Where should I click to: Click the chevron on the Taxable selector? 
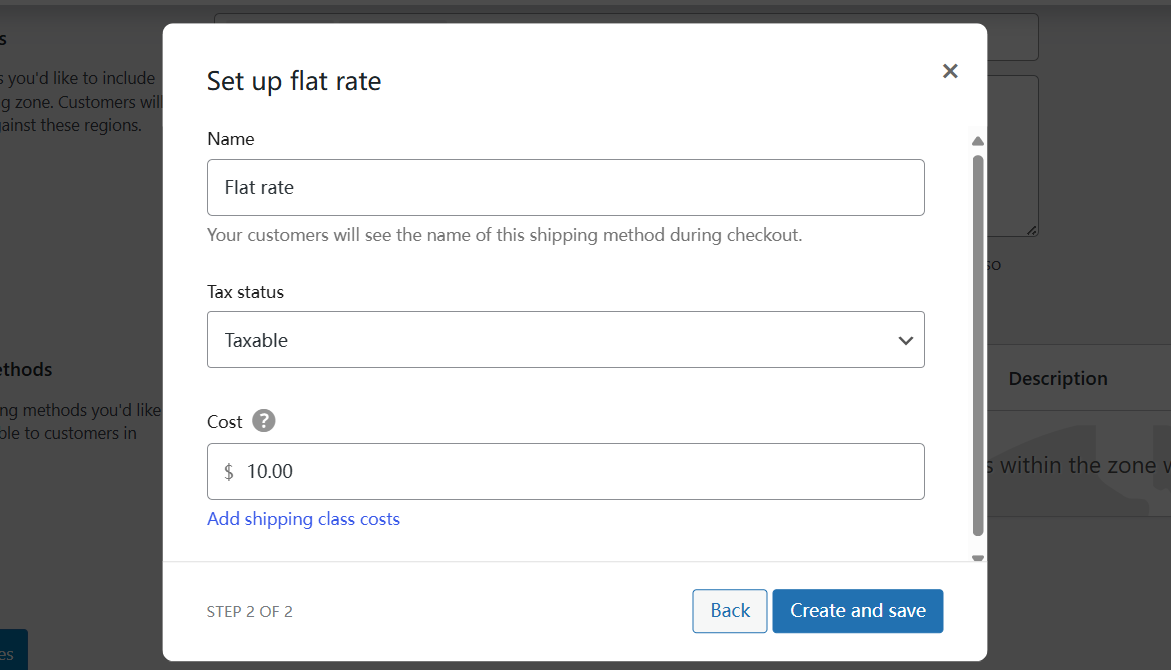(906, 340)
